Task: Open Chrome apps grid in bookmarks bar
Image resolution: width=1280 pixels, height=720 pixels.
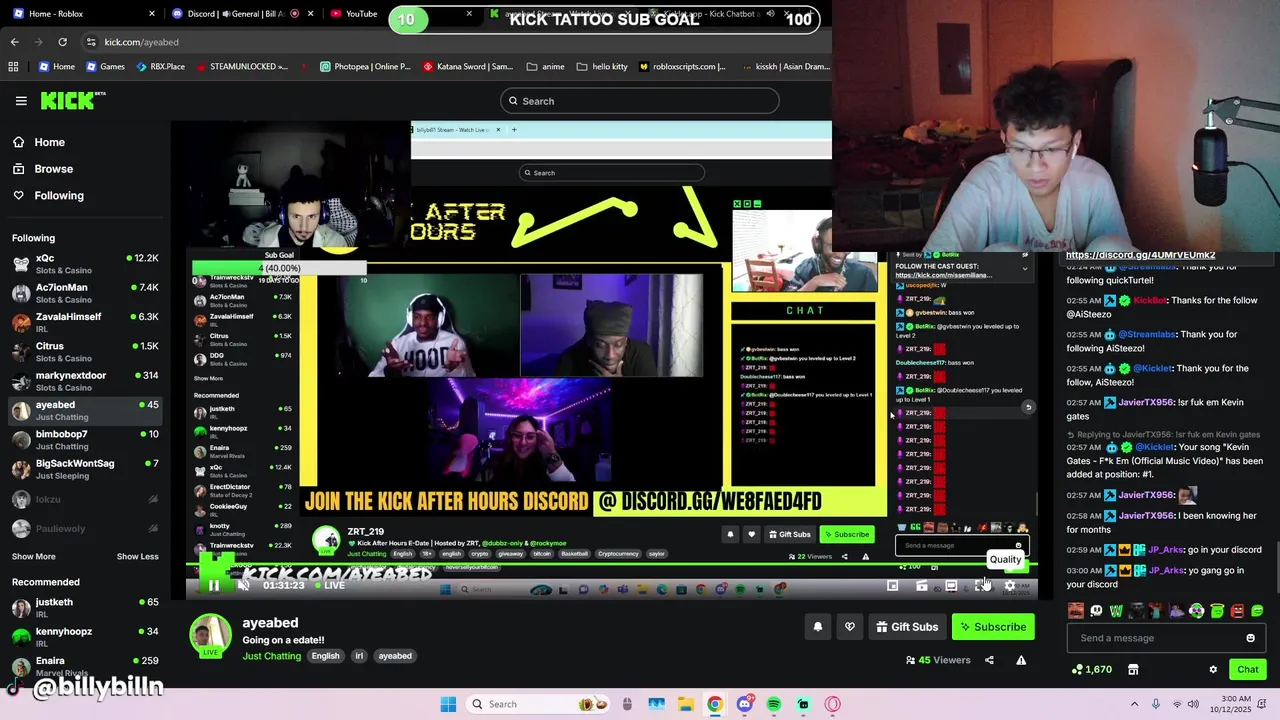Action: tap(13, 67)
